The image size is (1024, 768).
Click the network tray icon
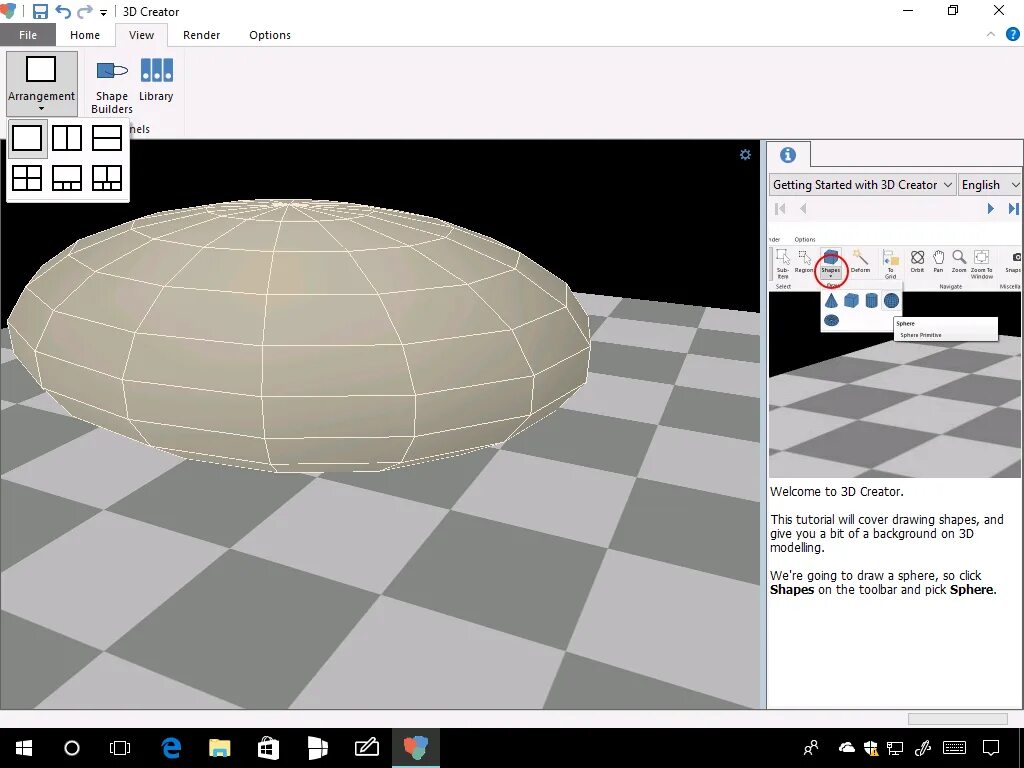(x=895, y=748)
